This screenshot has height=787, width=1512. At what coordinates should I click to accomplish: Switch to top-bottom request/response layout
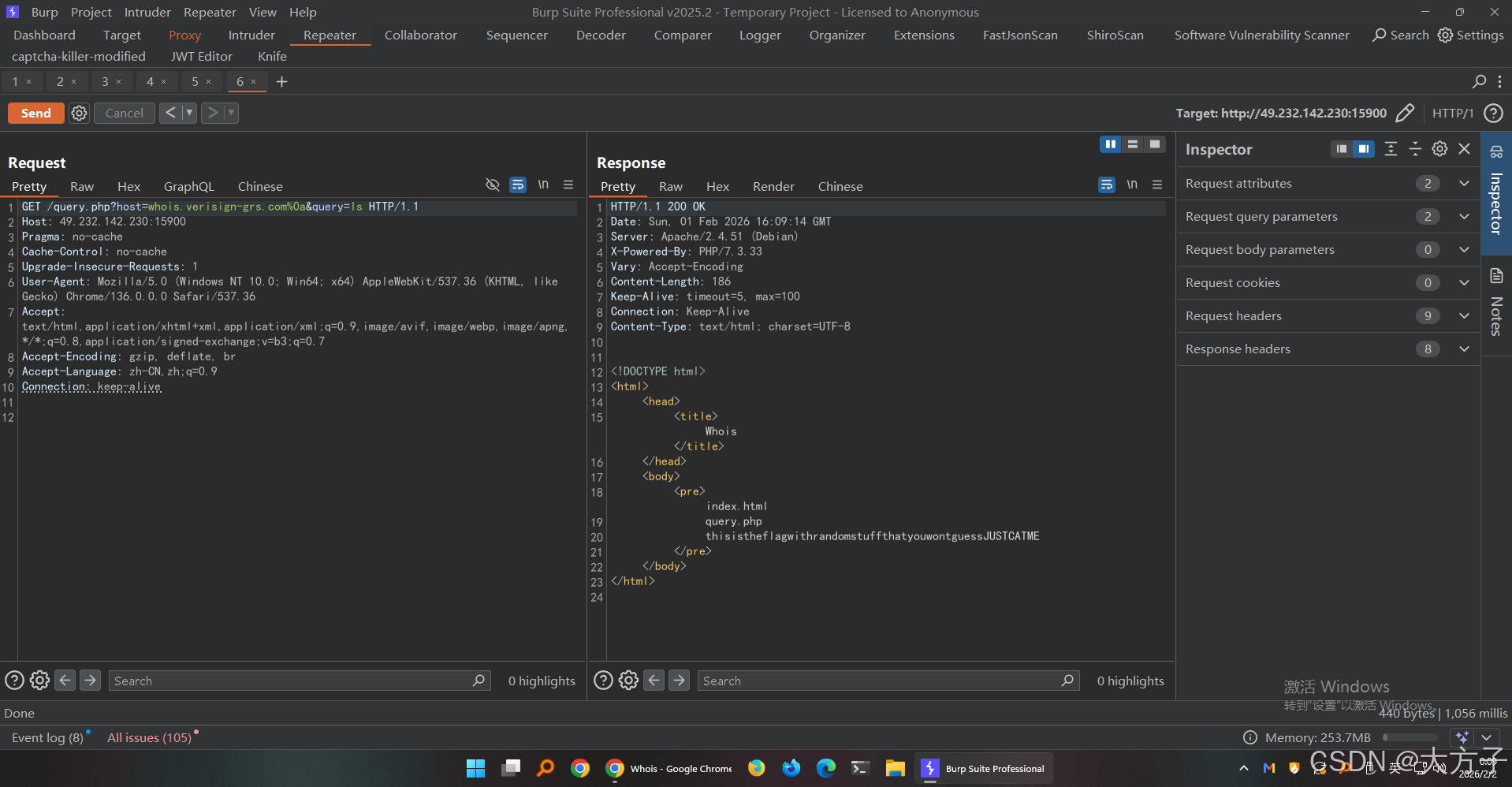pos(1133,144)
